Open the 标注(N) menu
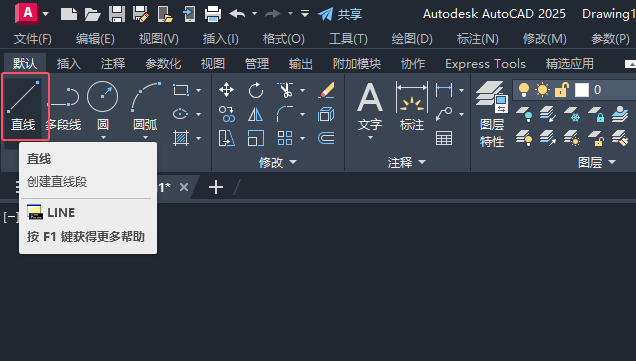 point(477,39)
